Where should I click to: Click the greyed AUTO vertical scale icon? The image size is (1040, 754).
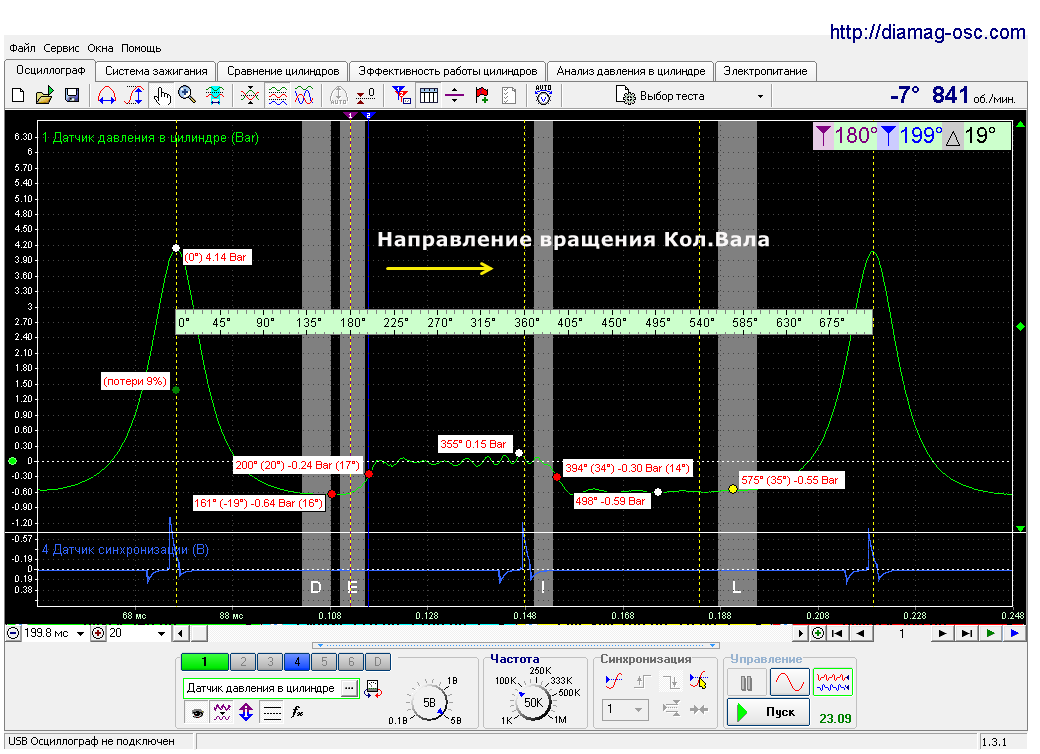338,95
